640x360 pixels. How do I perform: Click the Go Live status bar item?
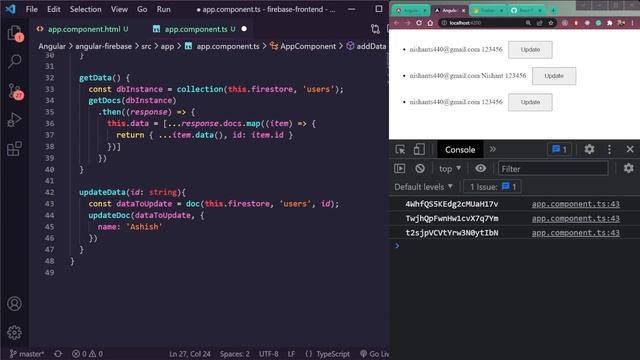375,354
